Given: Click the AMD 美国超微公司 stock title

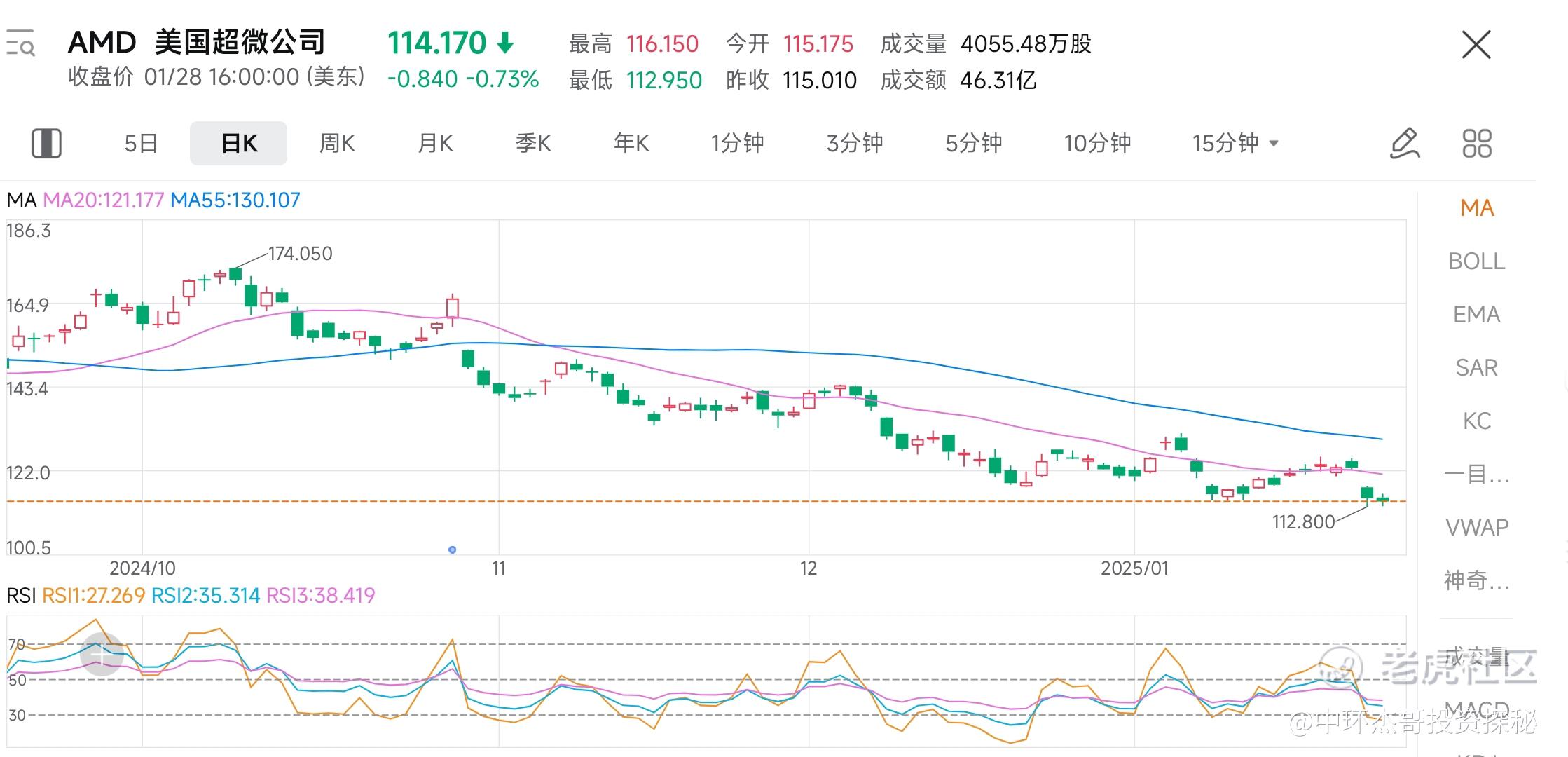Looking at the screenshot, I should (x=197, y=43).
